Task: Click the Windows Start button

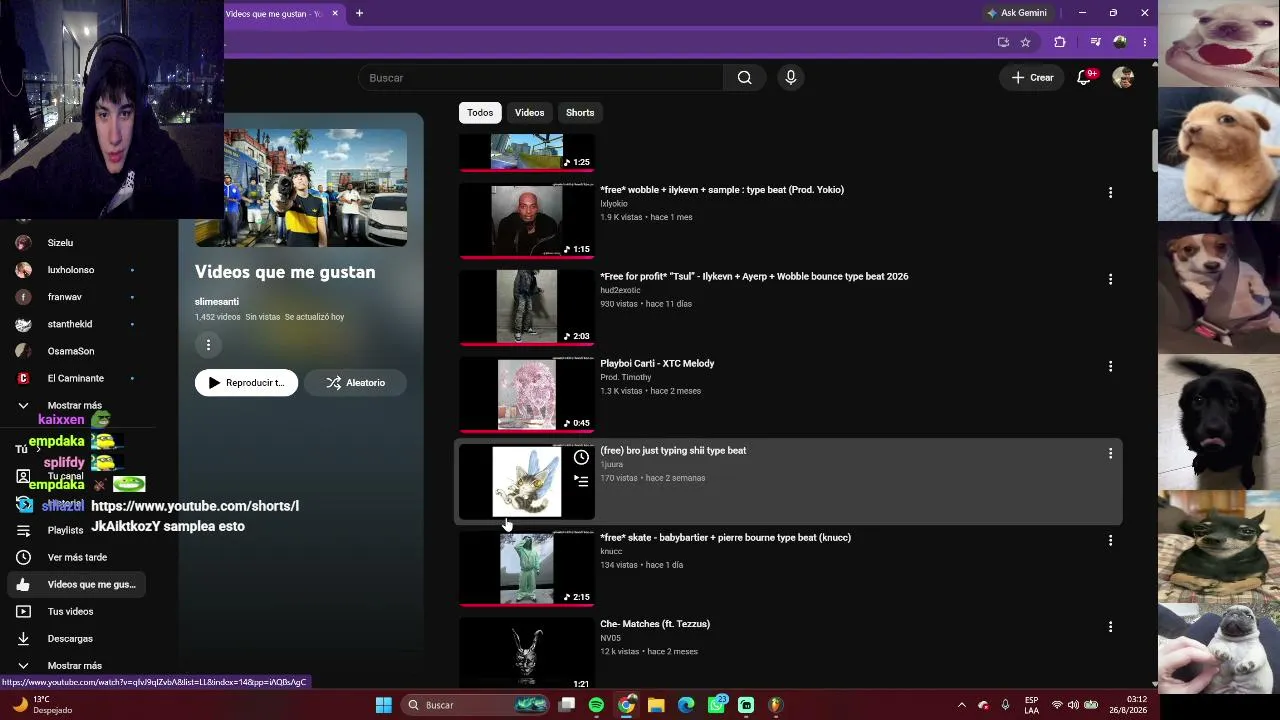Action: (383, 705)
